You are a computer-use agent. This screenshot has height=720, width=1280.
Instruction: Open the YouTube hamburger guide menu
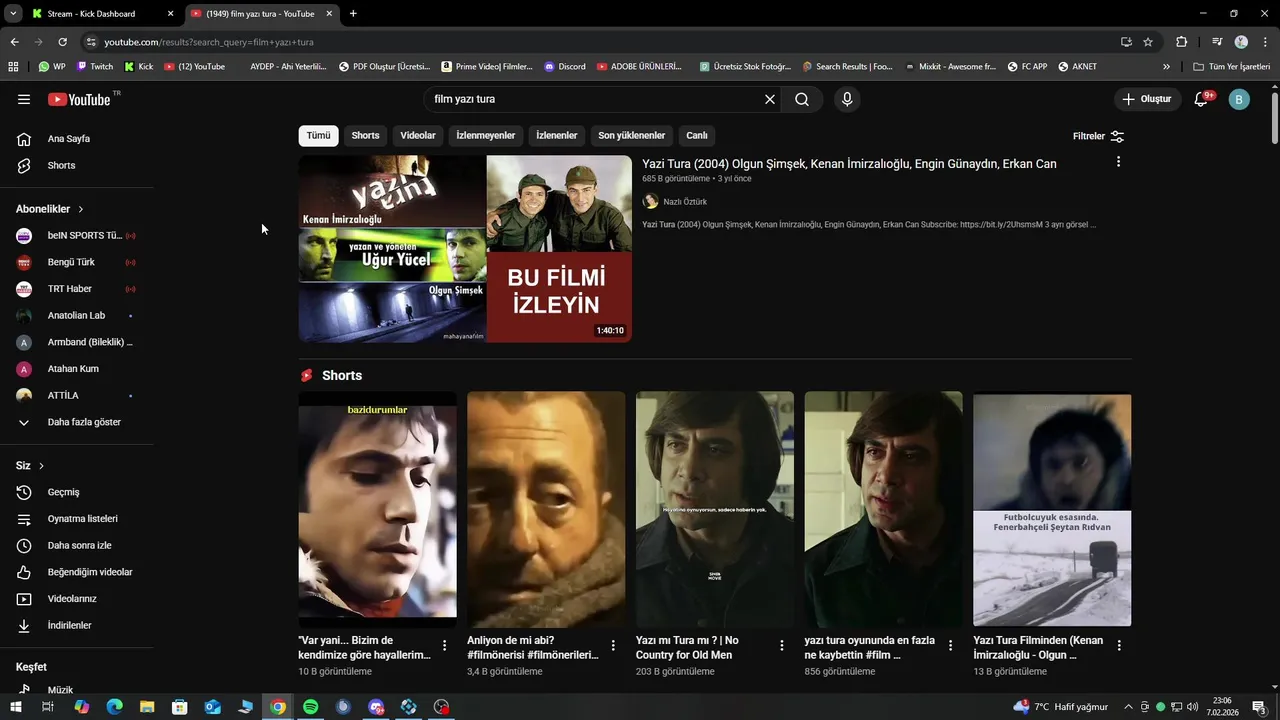[24, 99]
